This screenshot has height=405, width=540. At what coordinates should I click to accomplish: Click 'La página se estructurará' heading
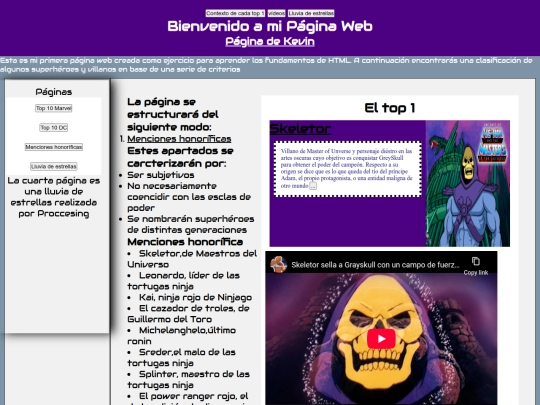click(x=173, y=114)
